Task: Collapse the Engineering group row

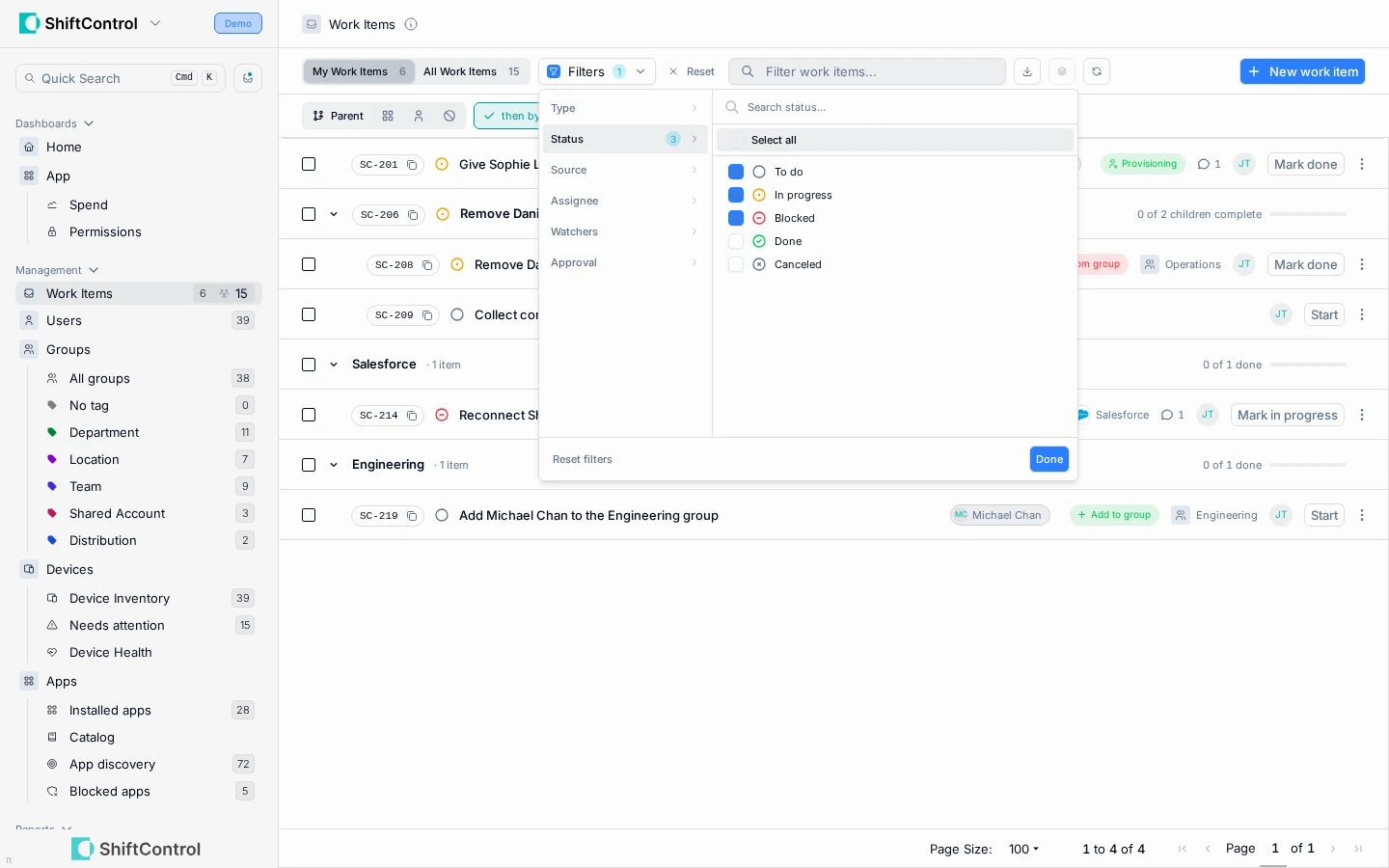Action: tap(334, 465)
